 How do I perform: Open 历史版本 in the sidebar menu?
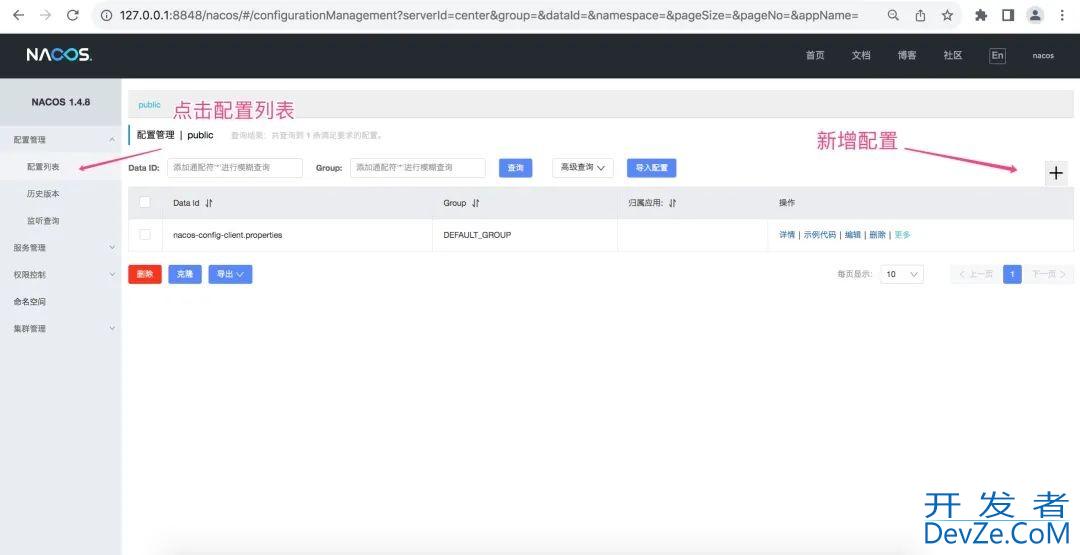click(x=43, y=194)
